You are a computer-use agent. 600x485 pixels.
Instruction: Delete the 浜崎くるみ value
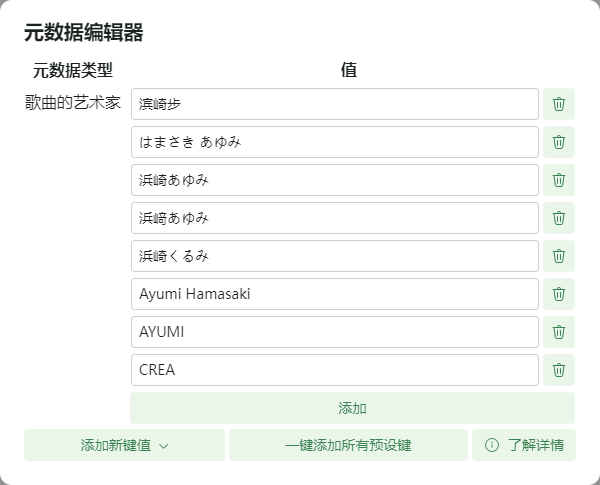[559, 256]
